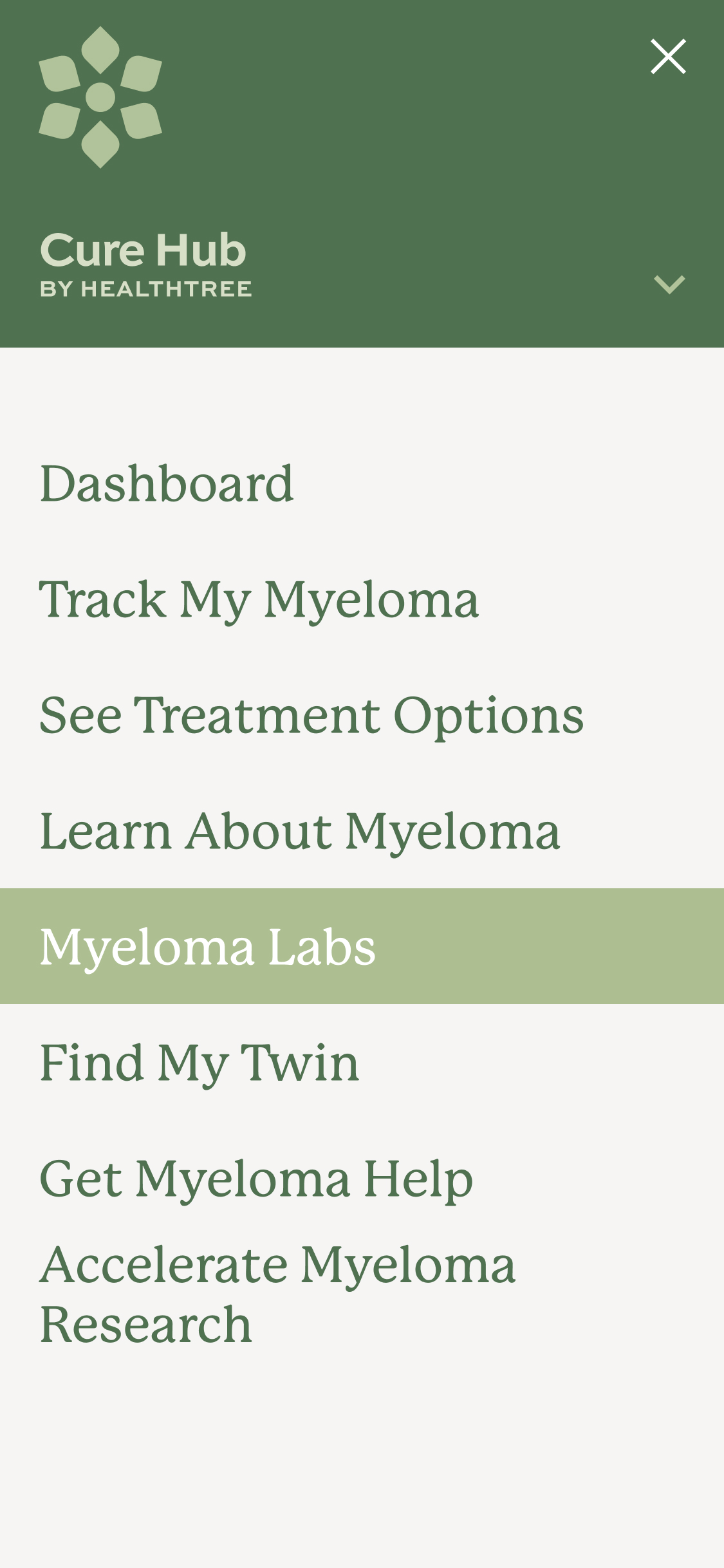Viewport: 724px width, 1568px height.
Task: Open Learn About Myeloma
Action: click(x=300, y=831)
